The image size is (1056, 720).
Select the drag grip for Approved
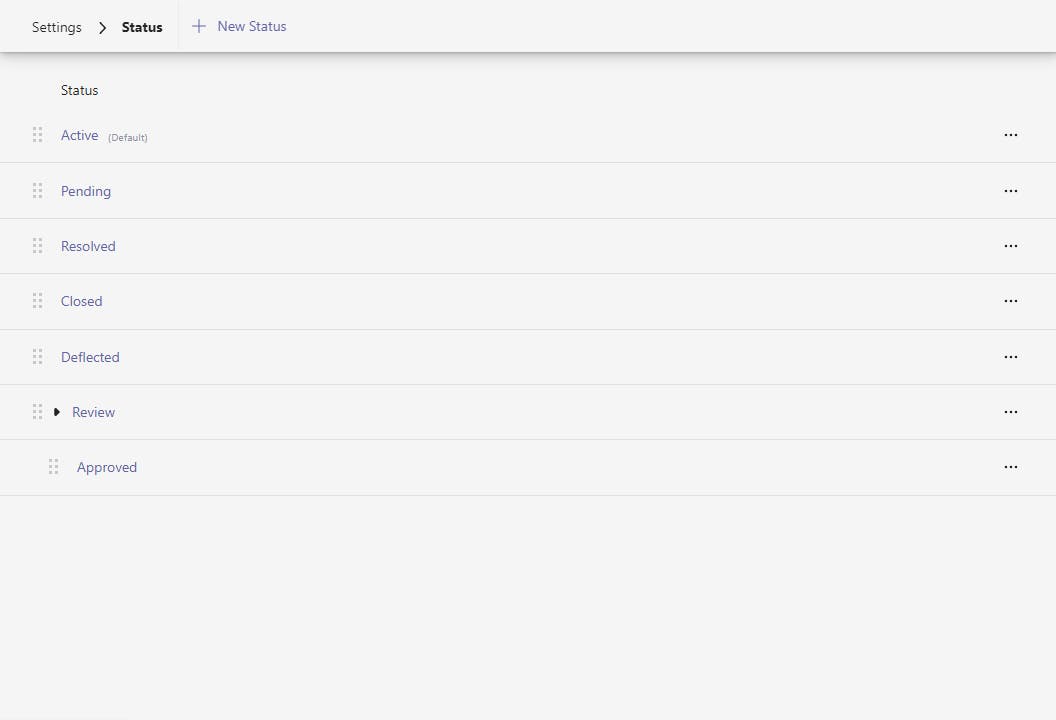click(x=54, y=467)
